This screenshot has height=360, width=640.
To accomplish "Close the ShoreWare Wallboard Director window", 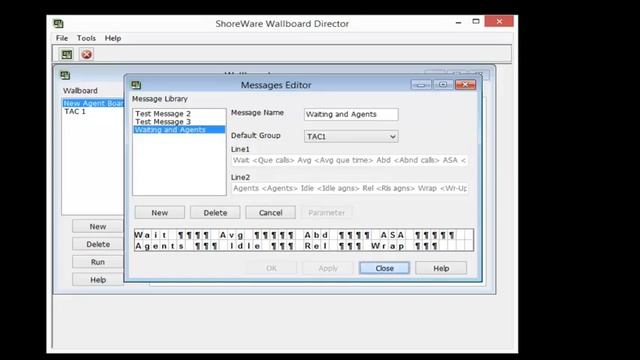I will (x=499, y=21).
